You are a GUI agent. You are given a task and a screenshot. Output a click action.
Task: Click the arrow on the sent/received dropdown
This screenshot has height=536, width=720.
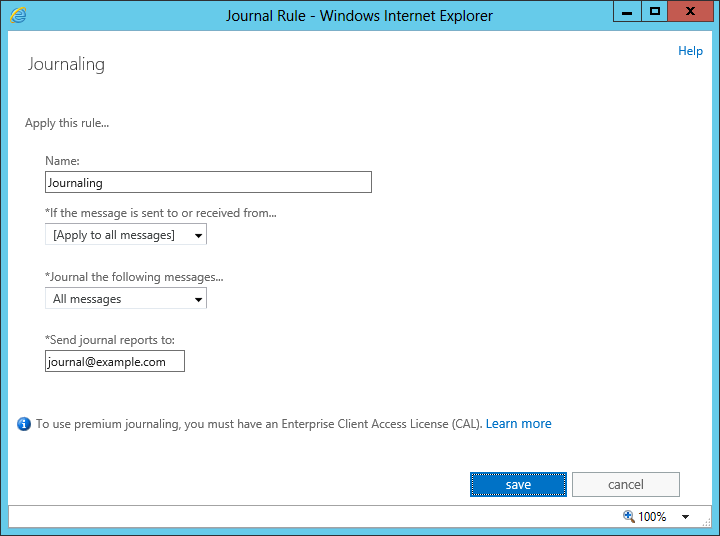pyautogui.click(x=198, y=236)
